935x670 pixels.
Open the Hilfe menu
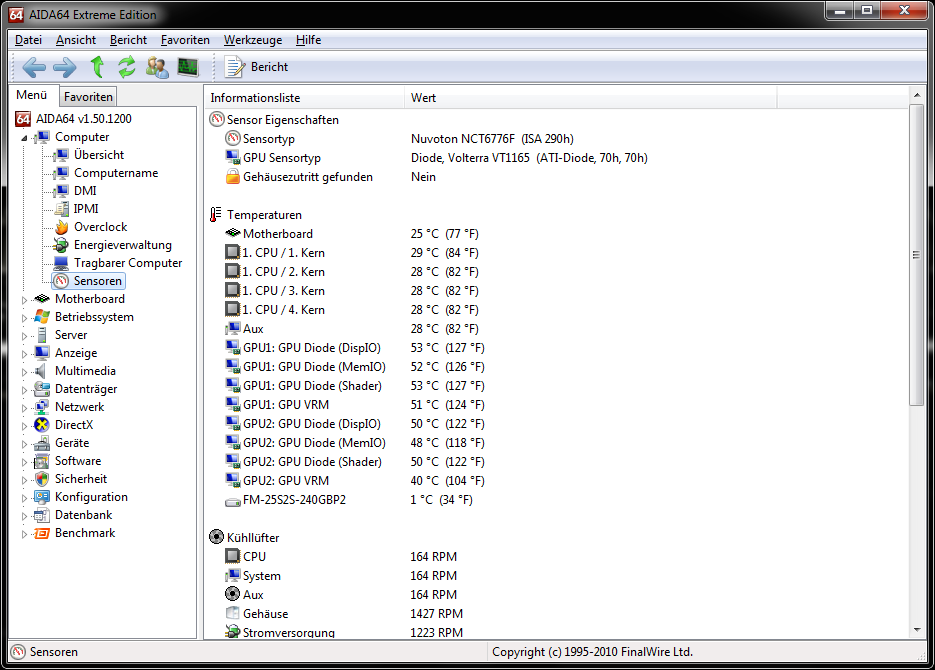pyautogui.click(x=308, y=40)
